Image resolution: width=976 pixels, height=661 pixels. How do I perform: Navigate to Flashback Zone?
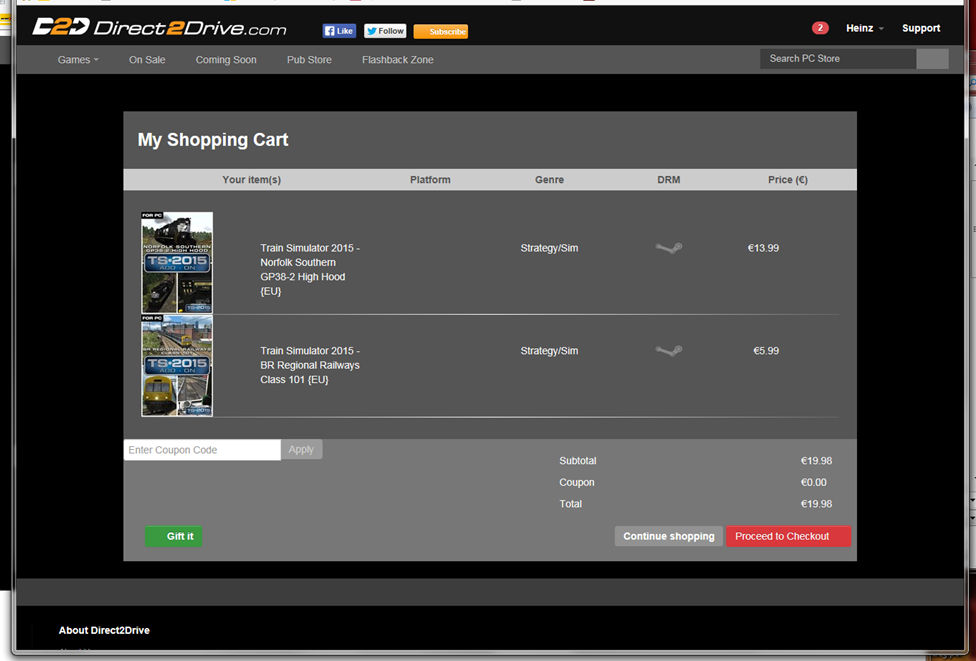pos(397,60)
